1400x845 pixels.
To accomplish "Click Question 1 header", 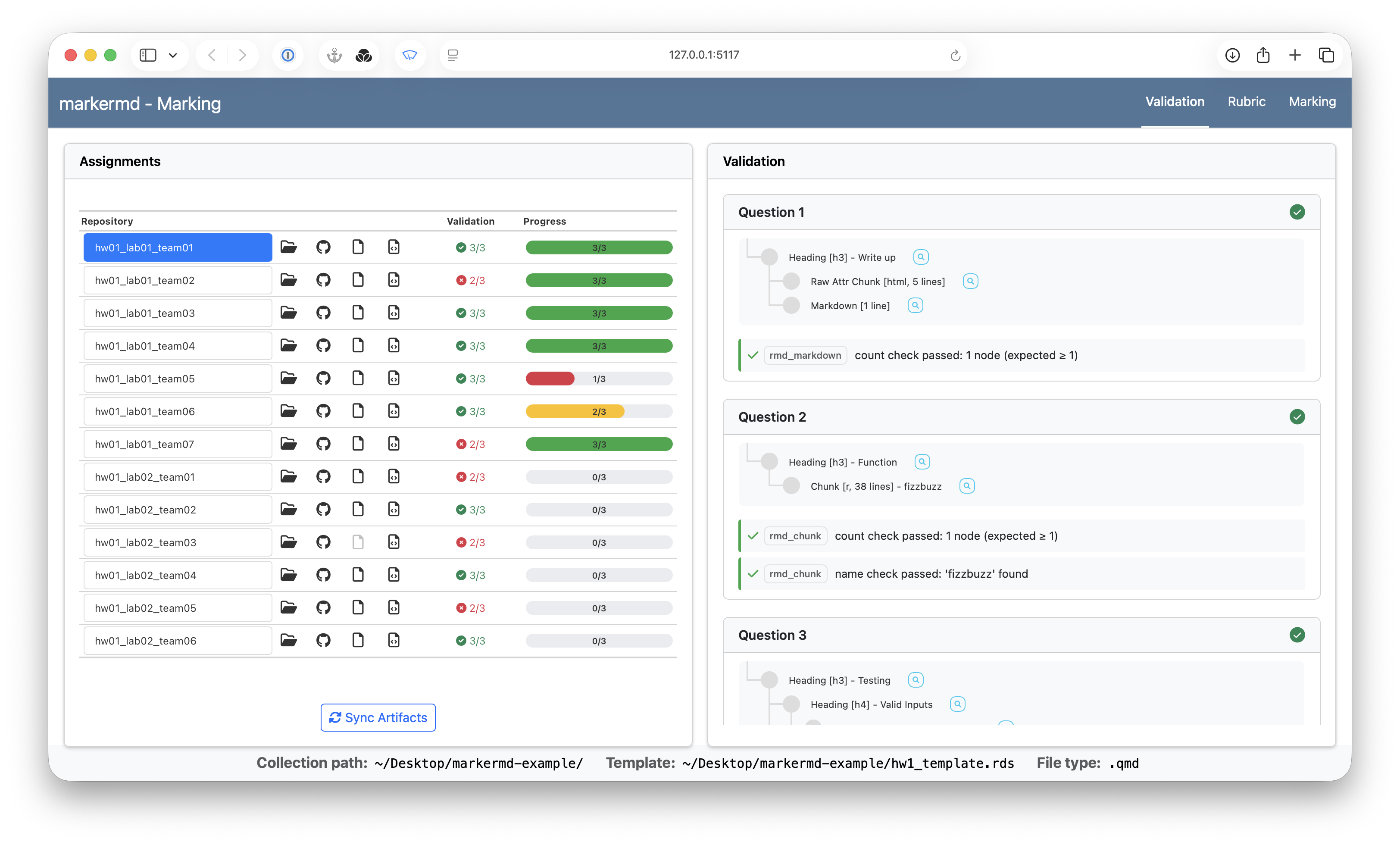I will click(x=1021, y=212).
